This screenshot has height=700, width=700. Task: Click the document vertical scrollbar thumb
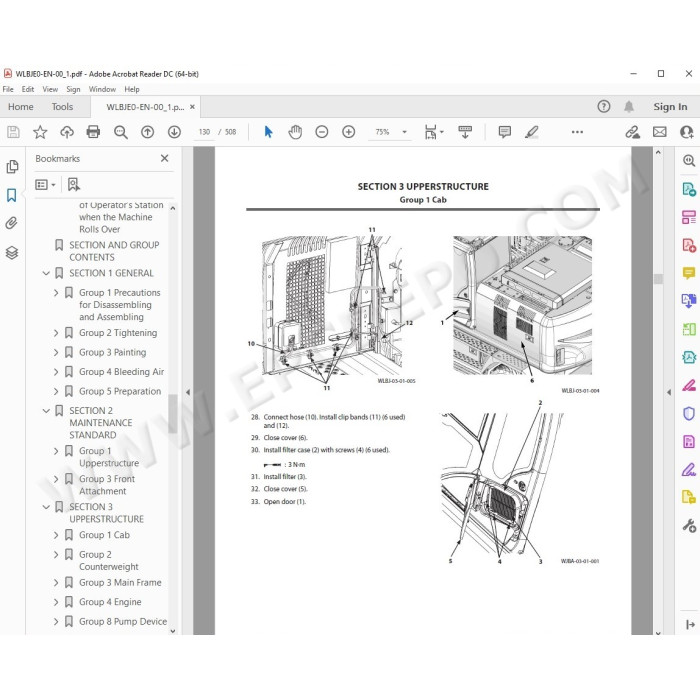click(x=658, y=279)
